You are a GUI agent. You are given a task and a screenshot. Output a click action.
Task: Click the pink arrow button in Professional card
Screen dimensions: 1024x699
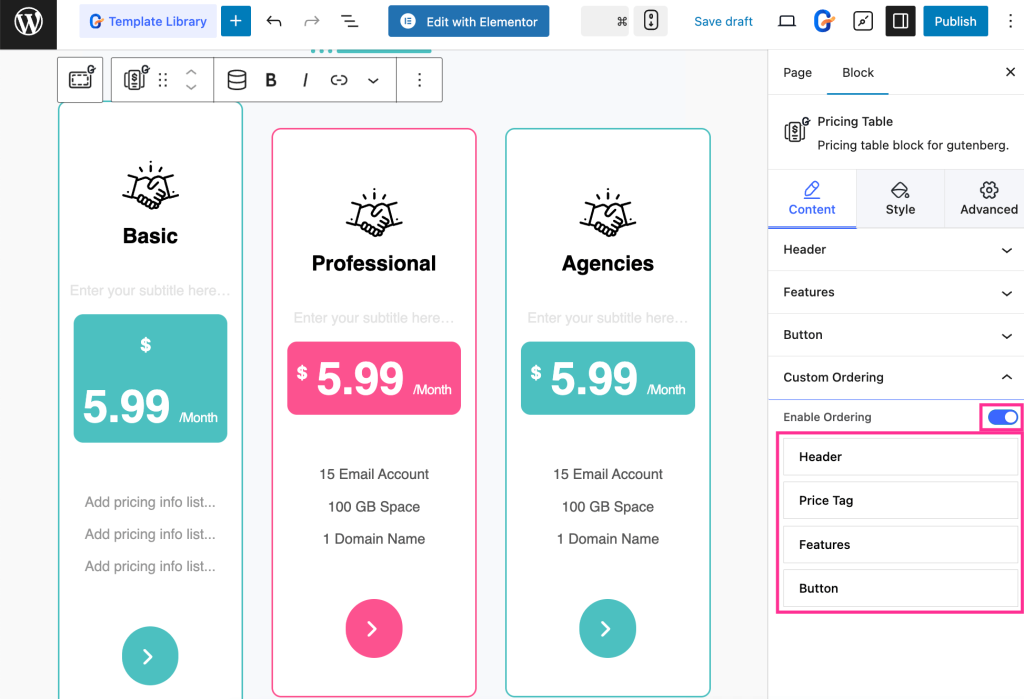pos(374,628)
